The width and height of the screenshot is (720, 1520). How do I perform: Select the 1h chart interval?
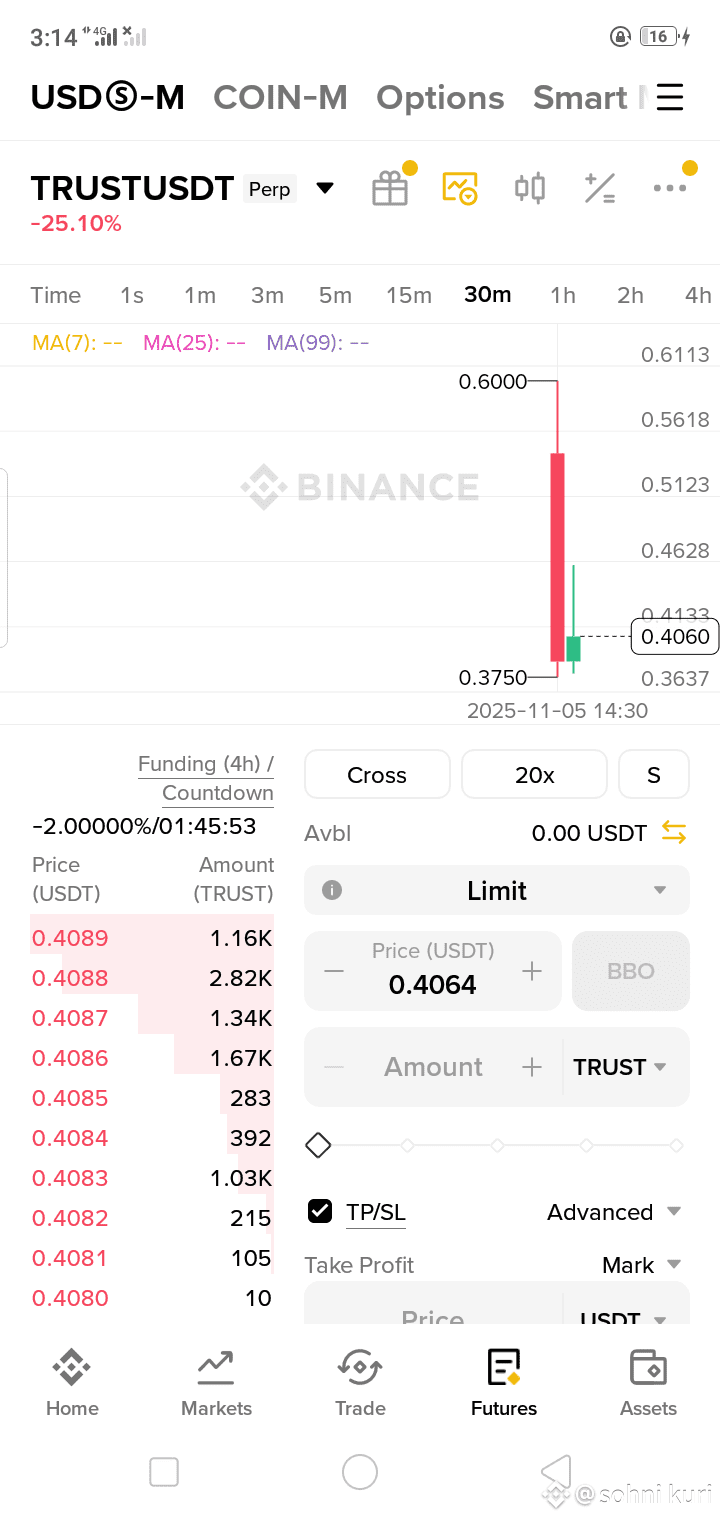pos(563,295)
